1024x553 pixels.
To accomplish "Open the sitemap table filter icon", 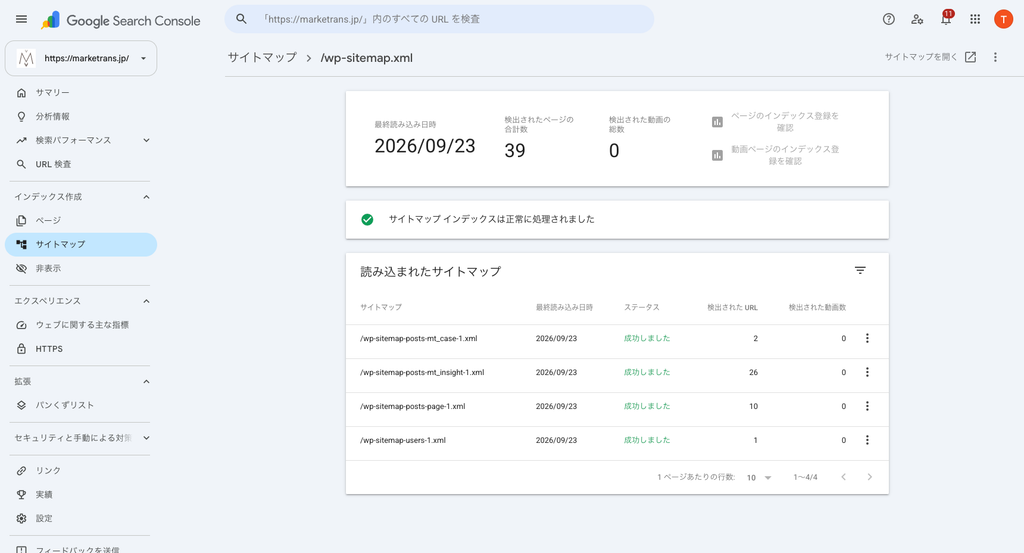I will point(860,270).
